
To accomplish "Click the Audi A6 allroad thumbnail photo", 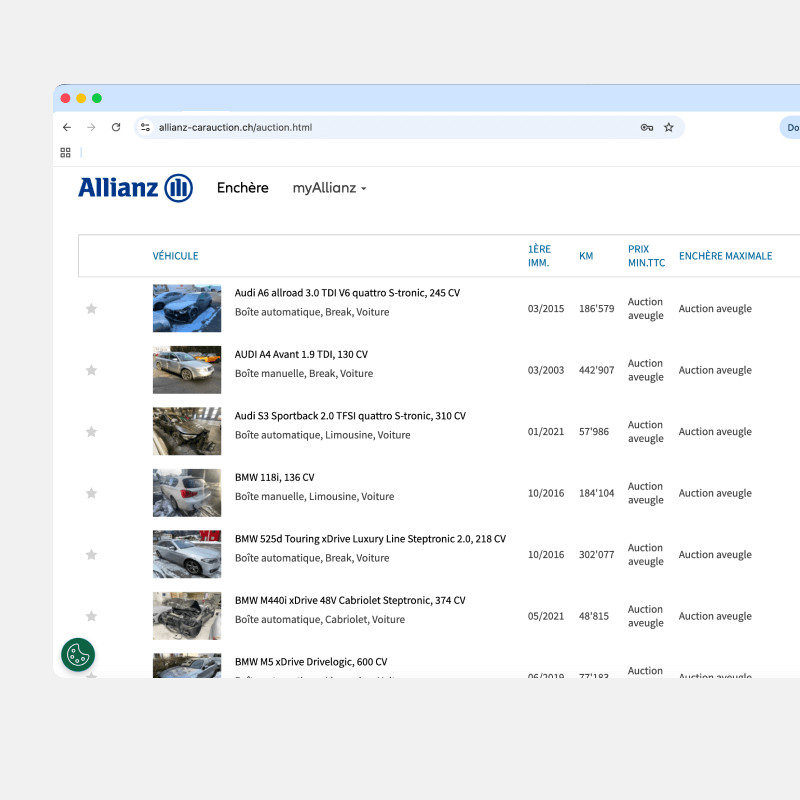I will tap(187, 308).
